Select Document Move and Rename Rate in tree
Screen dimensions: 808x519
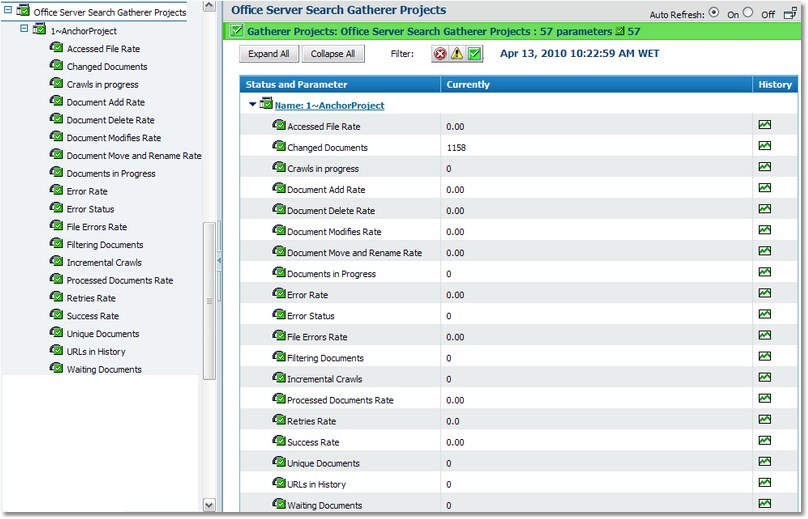pos(134,156)
